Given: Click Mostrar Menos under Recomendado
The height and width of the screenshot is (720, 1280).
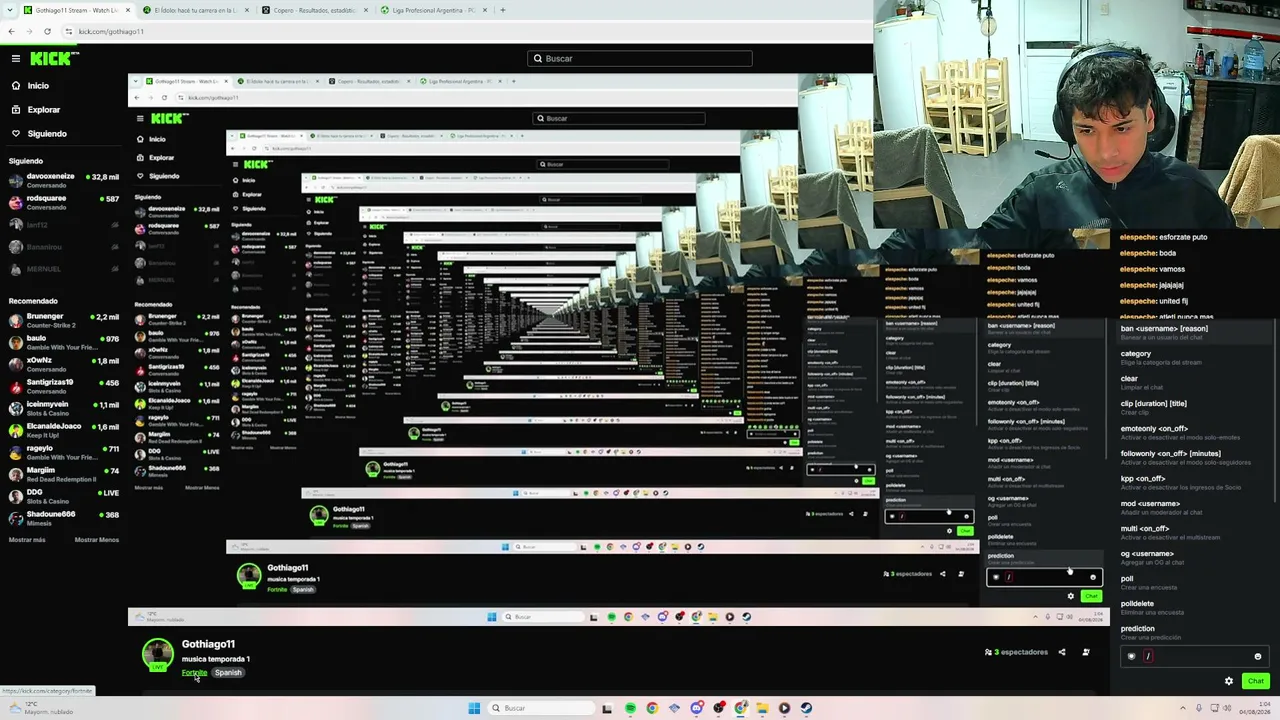Looking at the screenshot, I should click(x=97, y=540).
